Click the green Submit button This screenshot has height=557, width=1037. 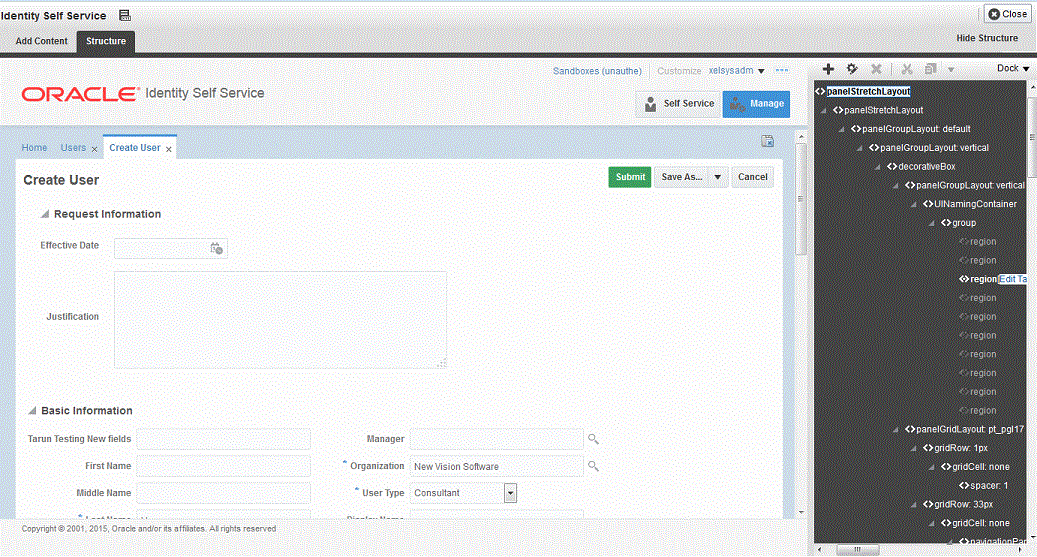630,177
